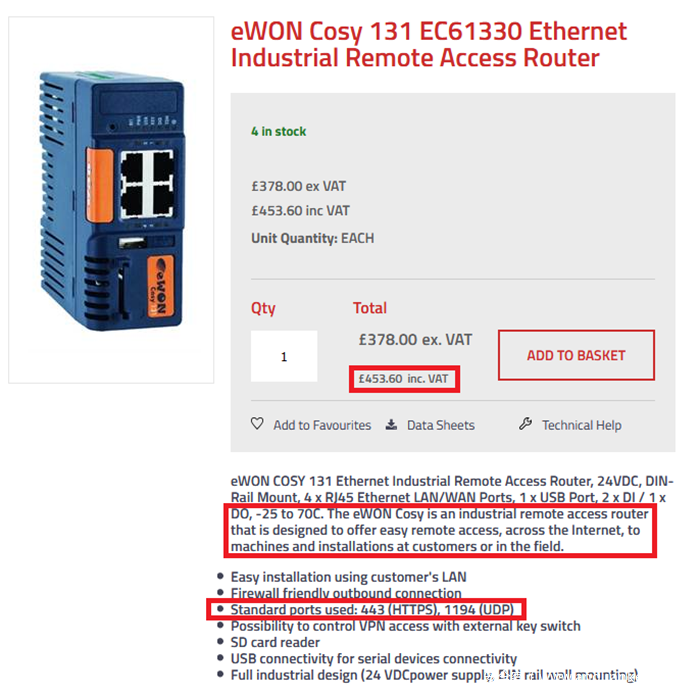Click the £378.00 ex VAT price

pyautogui.click(x=298, y=186)
